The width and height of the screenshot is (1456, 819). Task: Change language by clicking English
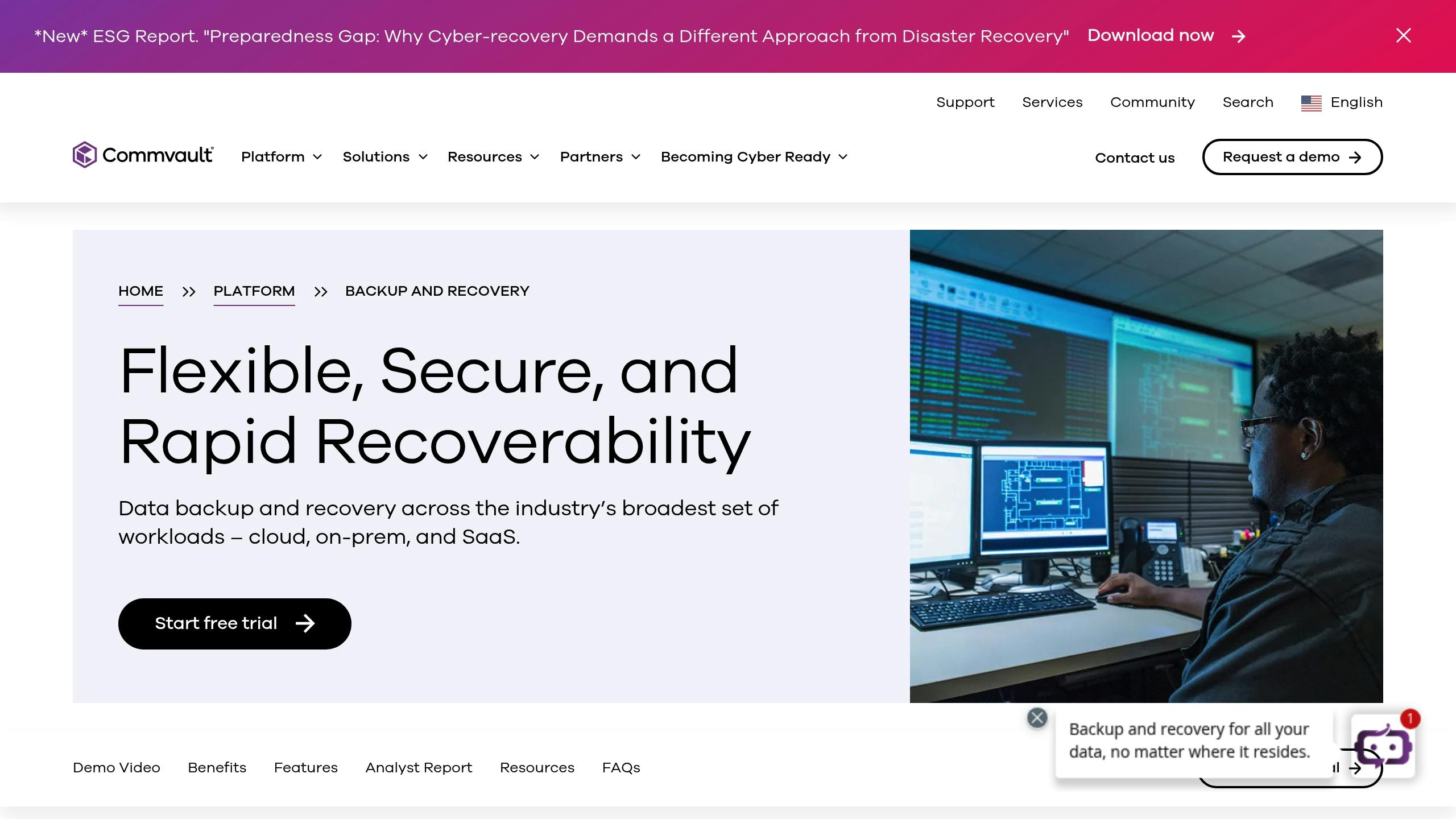click(1356, 102)
